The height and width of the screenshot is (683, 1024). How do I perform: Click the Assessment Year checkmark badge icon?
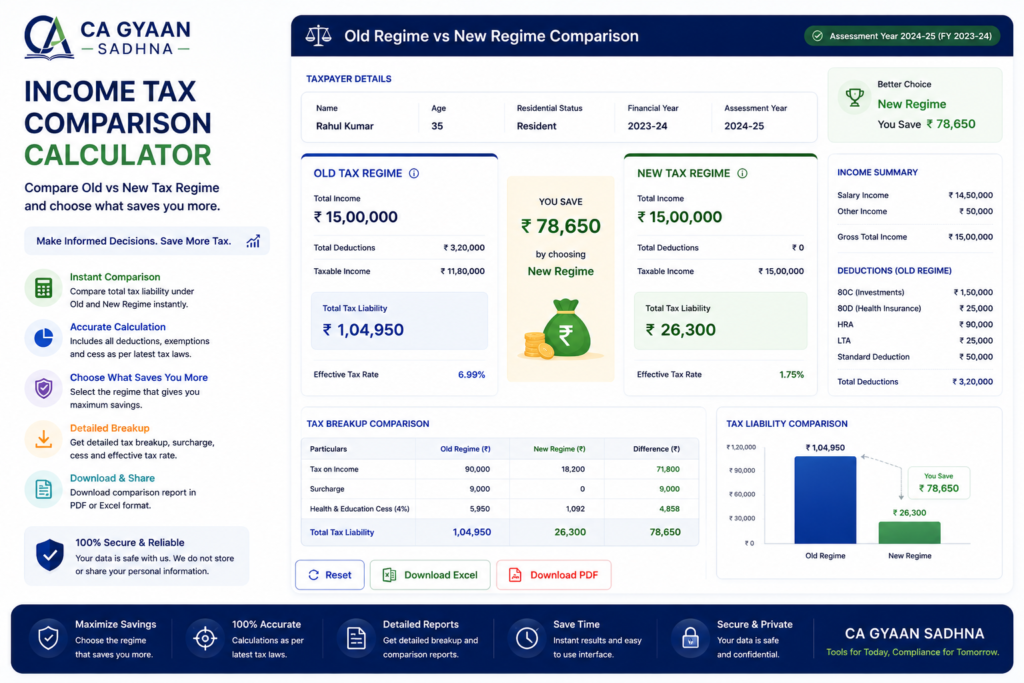817,36
